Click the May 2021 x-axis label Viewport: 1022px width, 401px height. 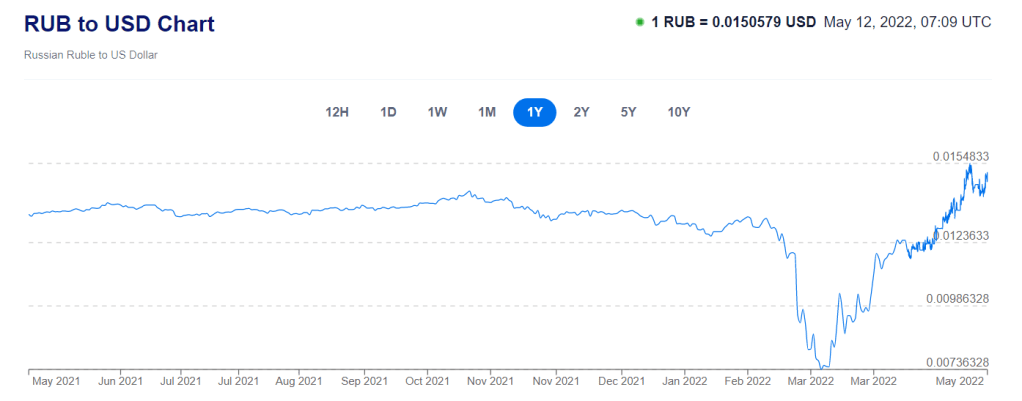coord(56,381)
